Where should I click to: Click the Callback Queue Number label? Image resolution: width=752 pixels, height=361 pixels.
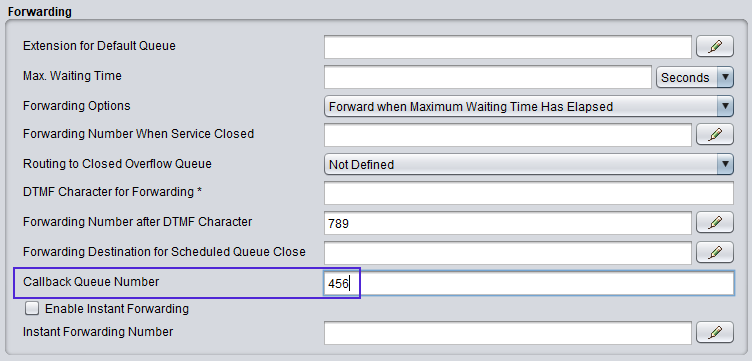(x=91, y=282)
